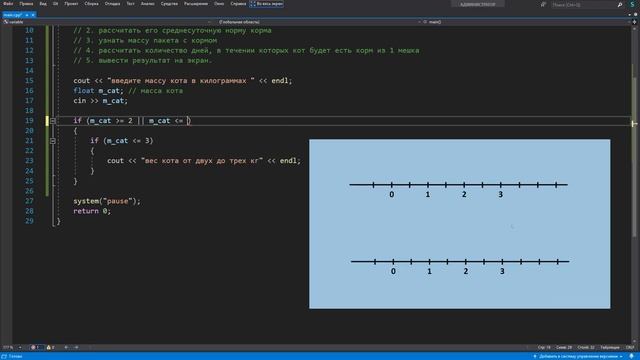This screenshot has height=360, width=640.
Task: Click the error count indicator
Action: point(36,347)
